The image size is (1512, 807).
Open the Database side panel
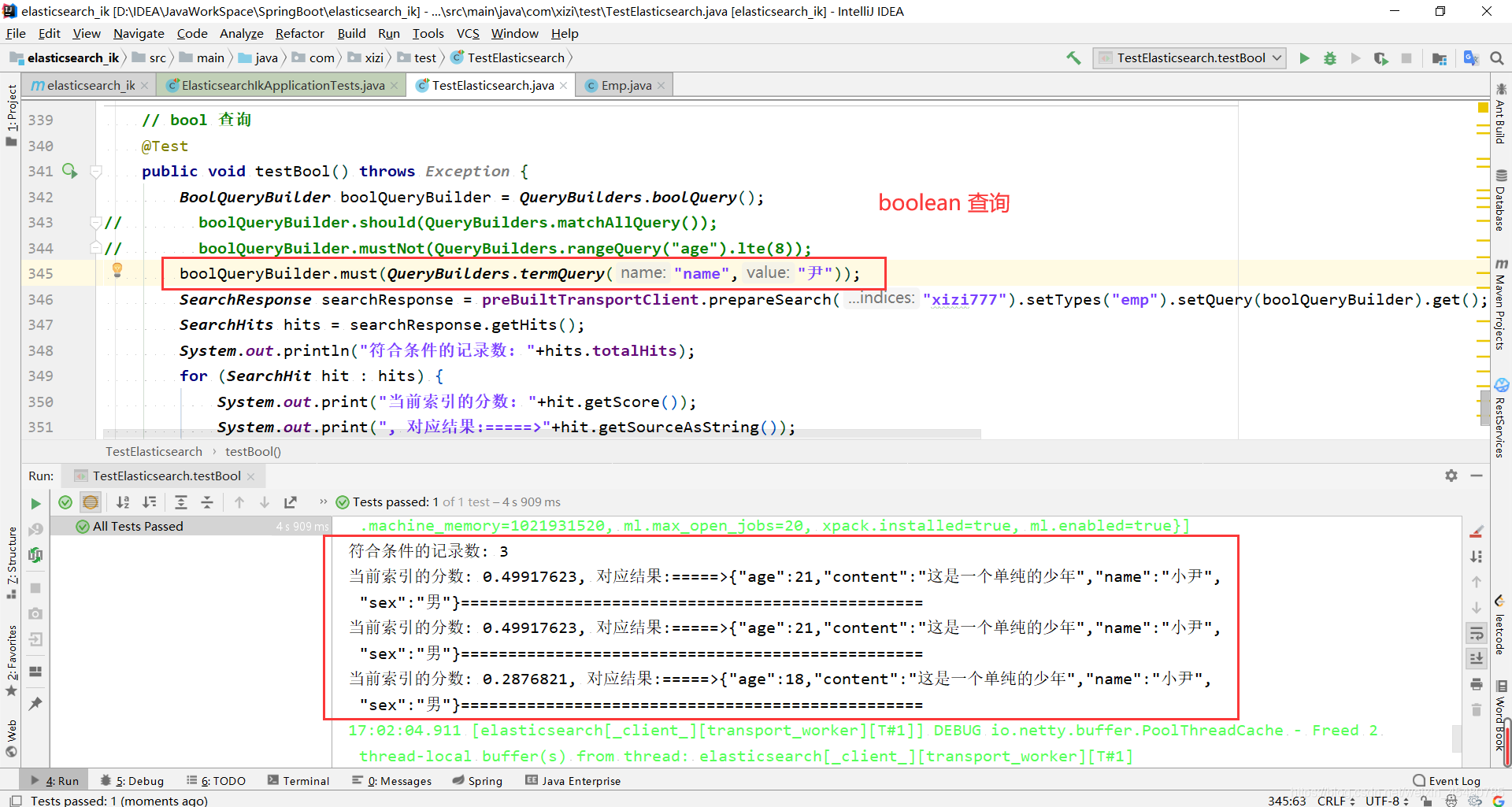coord(1501,201)
